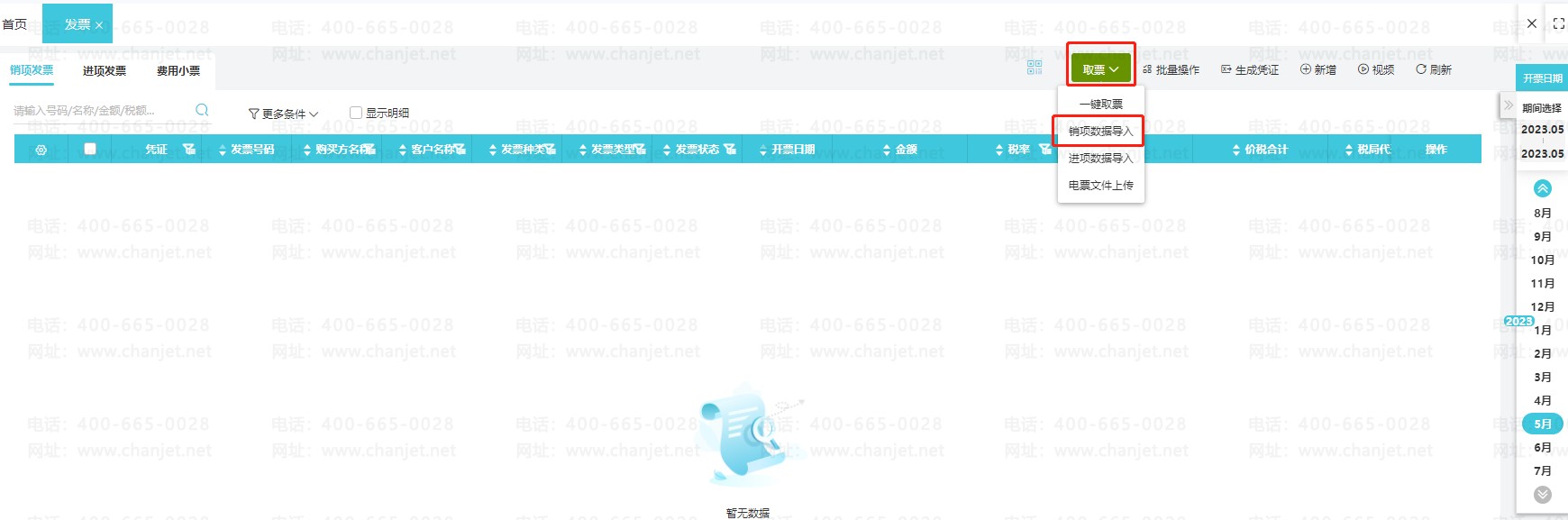This screenshot has height=520, width=1568.
Task: Sort by 税局代 column arrows
Action: click(x=1349, y=150)
